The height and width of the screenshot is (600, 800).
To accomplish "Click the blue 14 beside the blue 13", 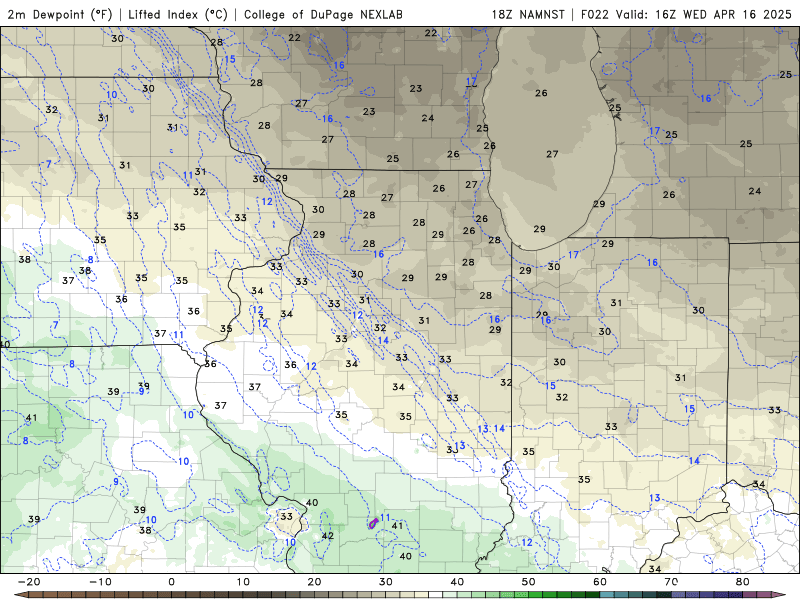I will tap(499, 428).
